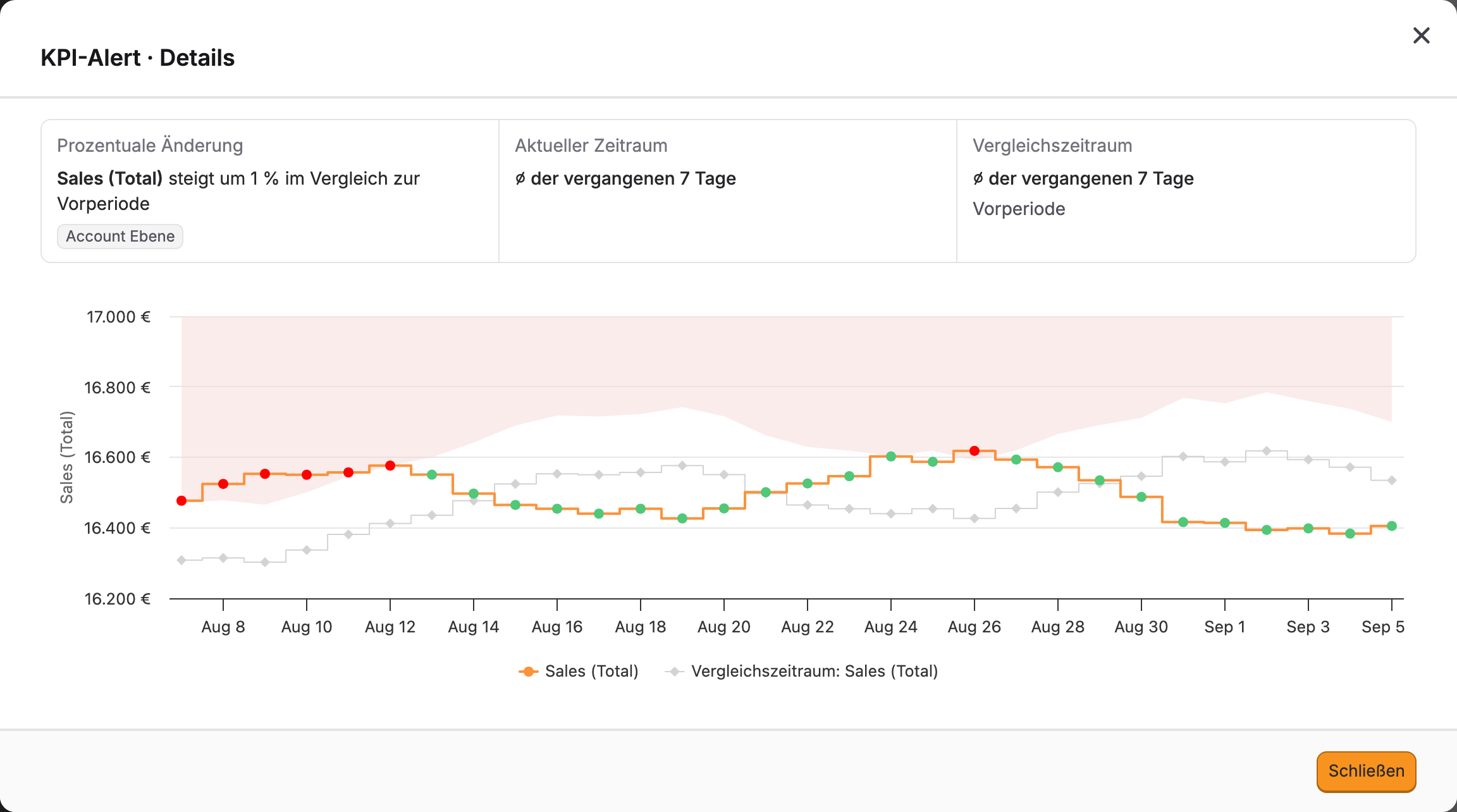
Task: Click the Account Ebene tag
Action: [x=120, y=236]
